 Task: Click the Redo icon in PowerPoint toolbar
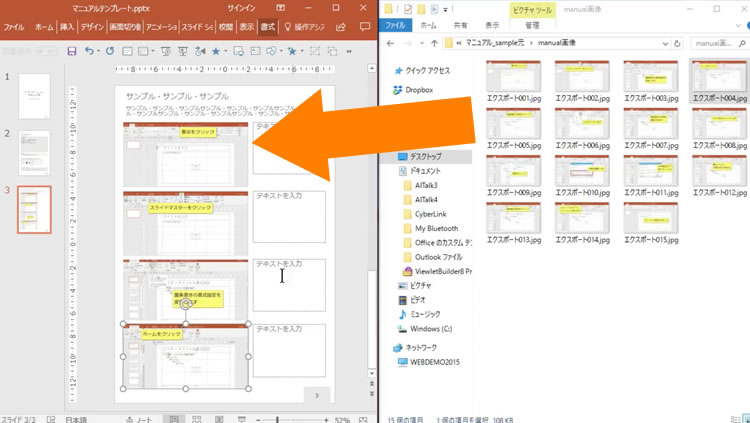[x=109, y=51]
